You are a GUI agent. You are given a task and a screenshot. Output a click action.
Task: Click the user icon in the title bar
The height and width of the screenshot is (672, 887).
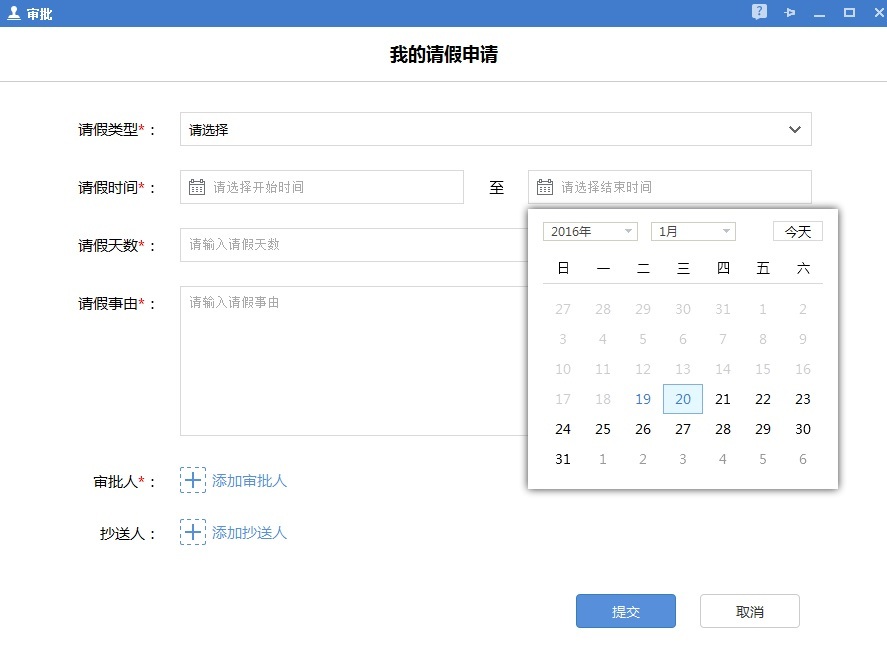[14, 13]
